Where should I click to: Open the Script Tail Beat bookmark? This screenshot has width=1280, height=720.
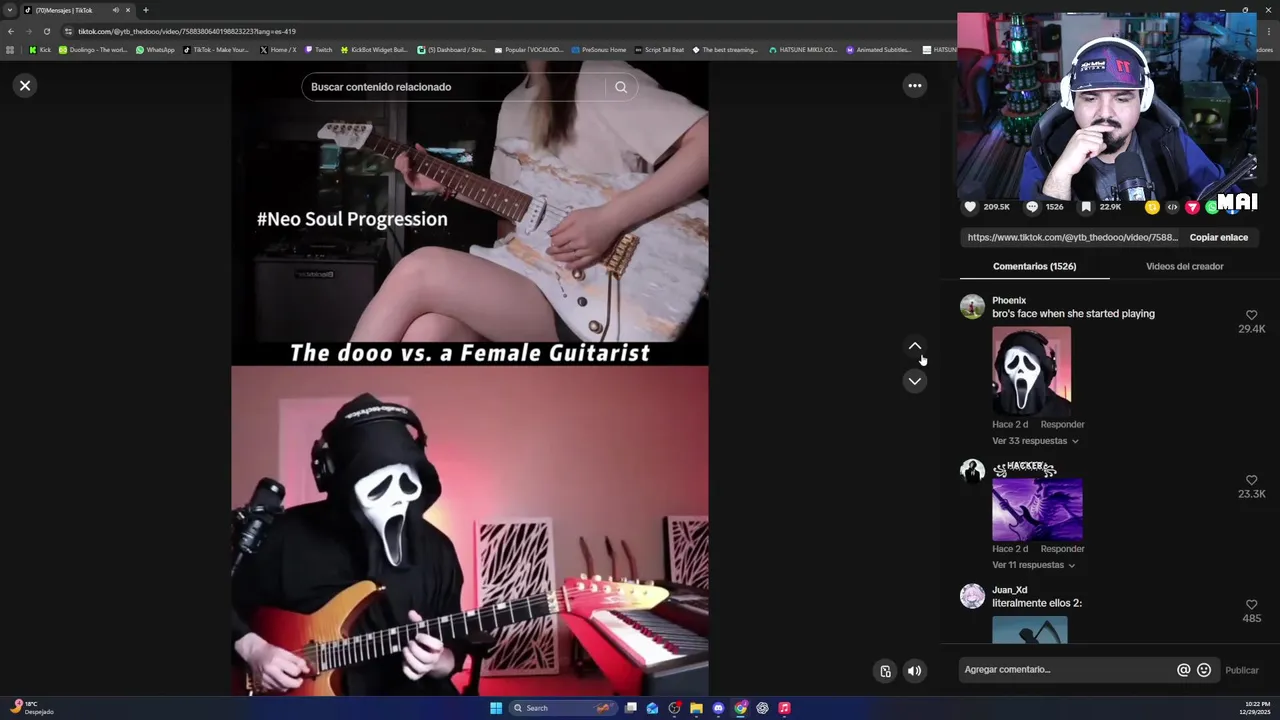(x=660, y=50)
